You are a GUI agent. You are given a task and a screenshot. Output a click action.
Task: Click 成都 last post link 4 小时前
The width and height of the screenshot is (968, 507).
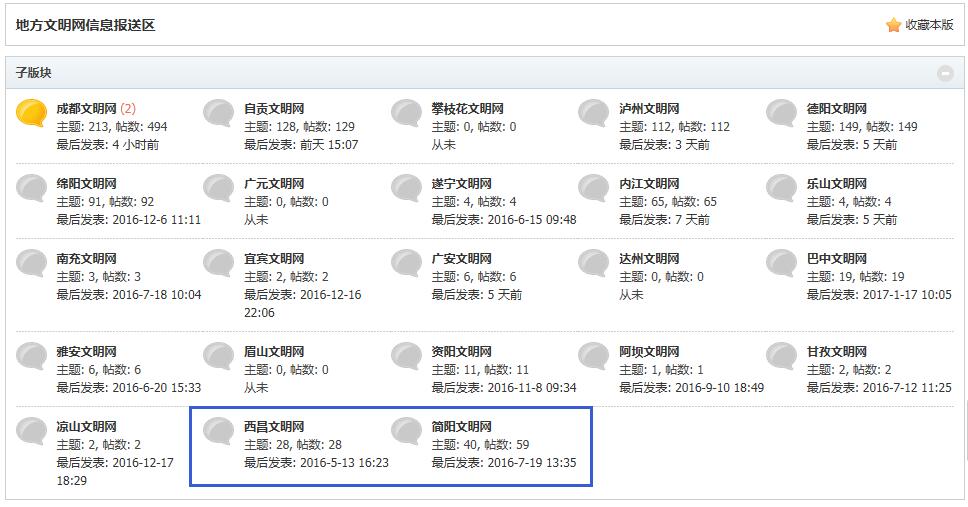click(136, 145)
